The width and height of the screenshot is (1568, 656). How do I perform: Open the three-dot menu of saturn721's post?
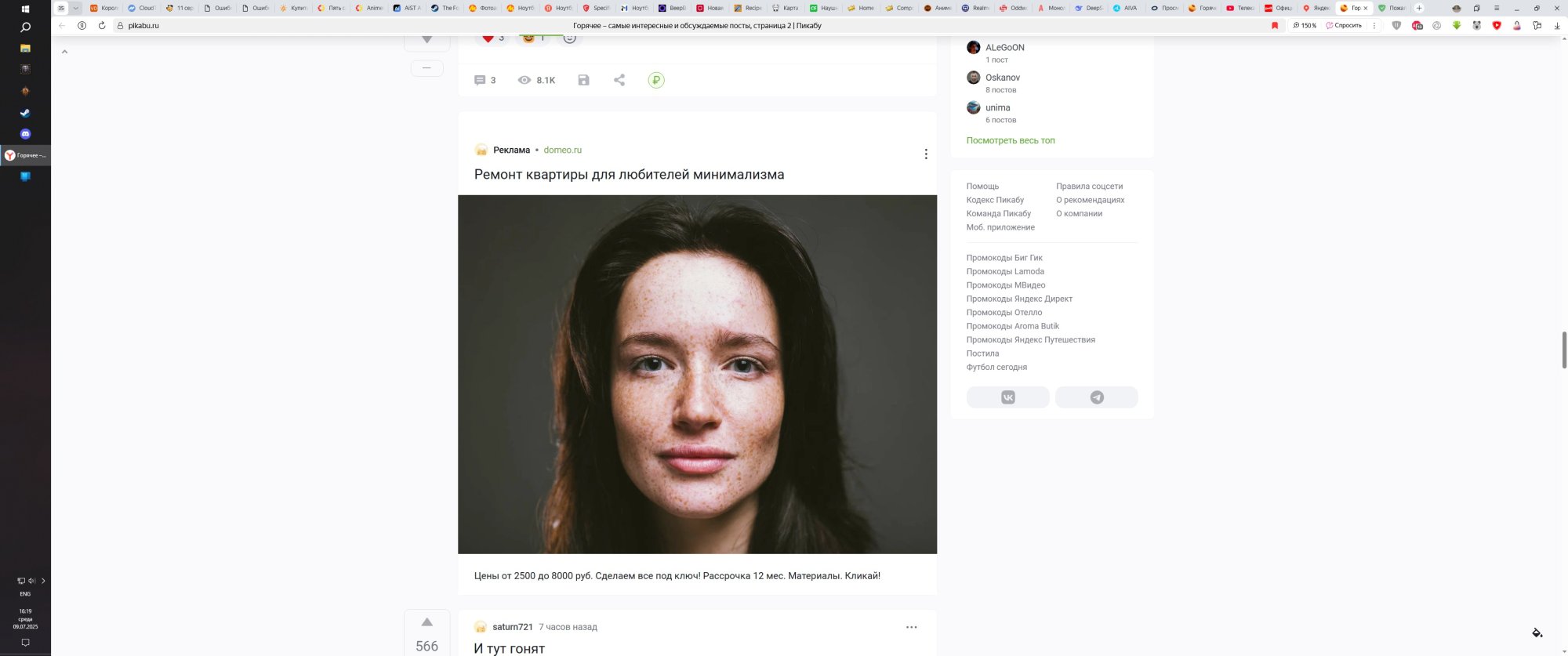[x=911, y=627]
